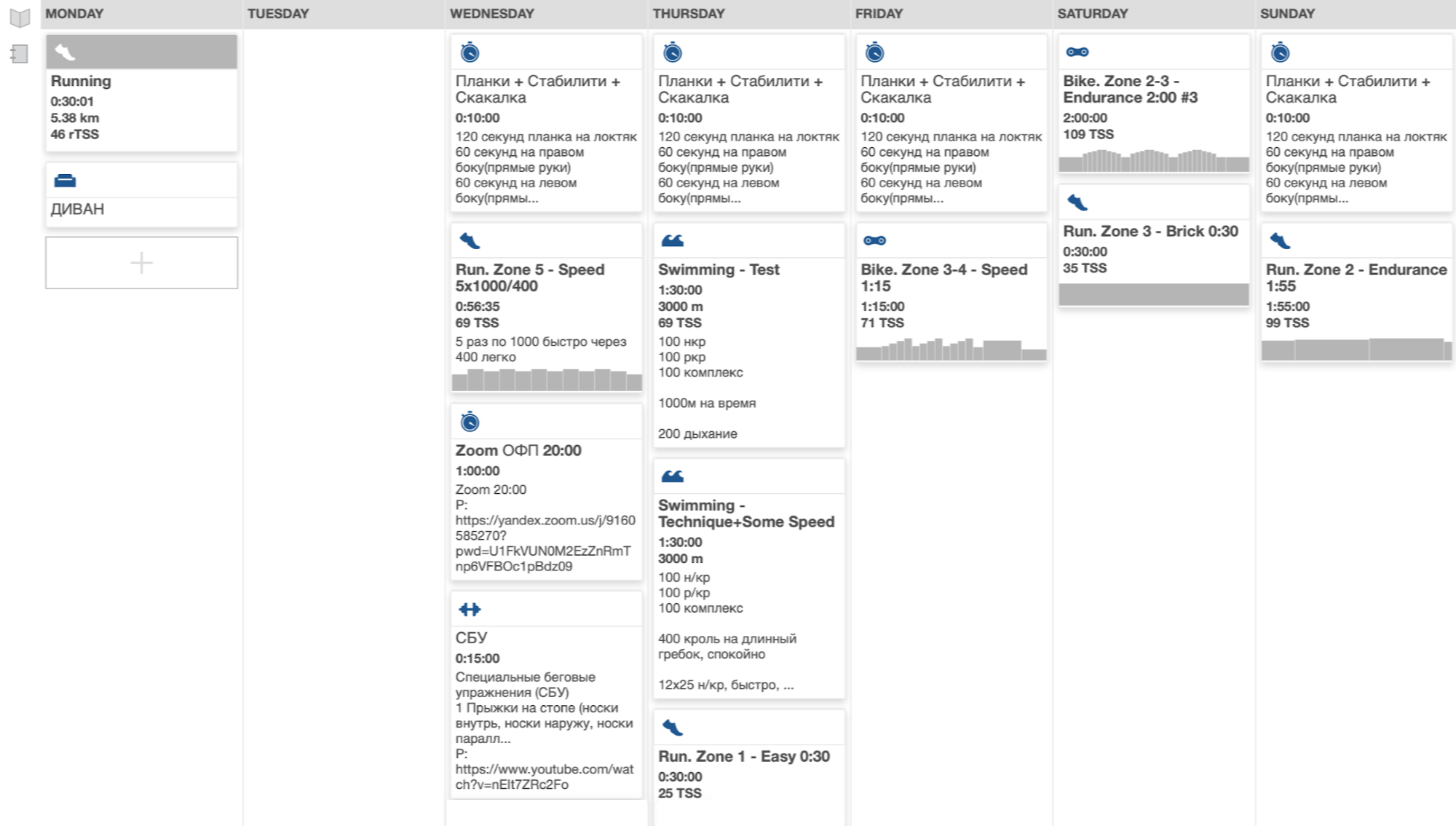Click the Zoom ОФП 20:00 workout link
Screen dimensions: 1456x826
point(518,450)
